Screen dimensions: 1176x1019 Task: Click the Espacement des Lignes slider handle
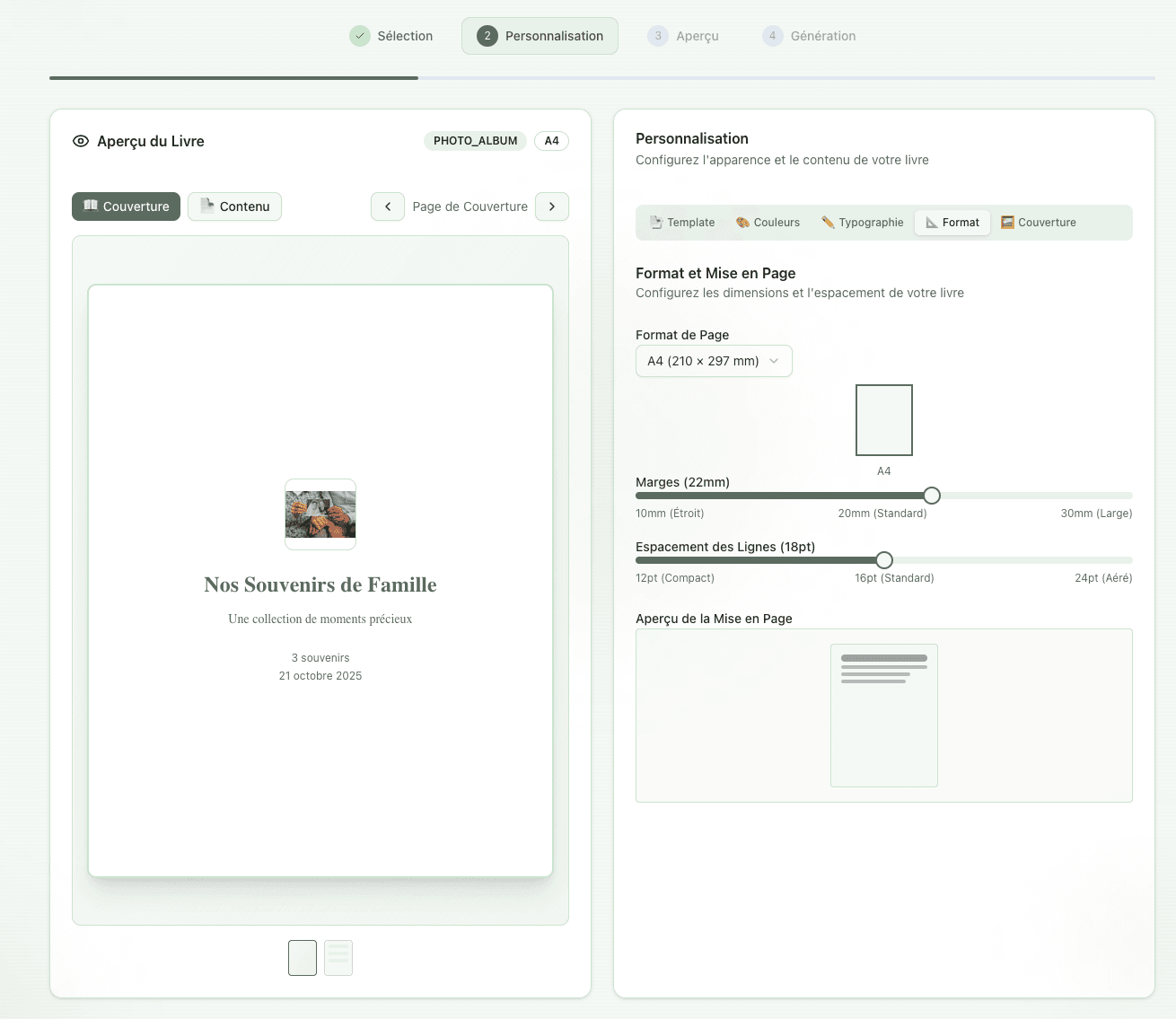(884, 560)
